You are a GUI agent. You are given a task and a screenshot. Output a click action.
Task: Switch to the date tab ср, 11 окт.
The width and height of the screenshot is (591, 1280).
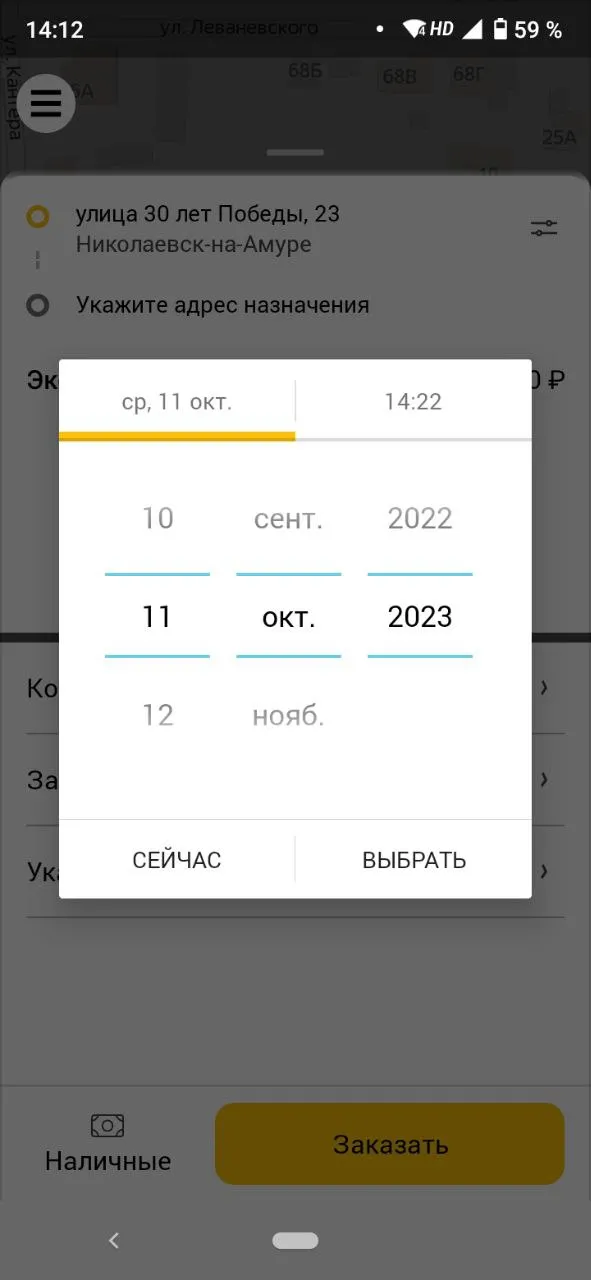(177, 402)
